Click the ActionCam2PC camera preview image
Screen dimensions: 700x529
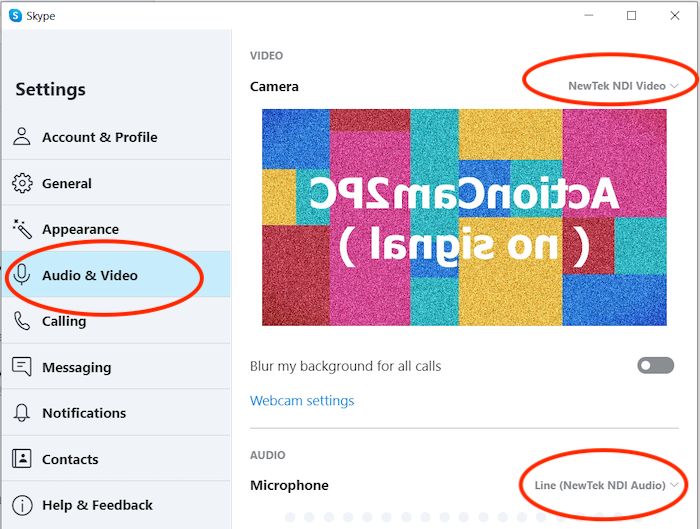464,217
